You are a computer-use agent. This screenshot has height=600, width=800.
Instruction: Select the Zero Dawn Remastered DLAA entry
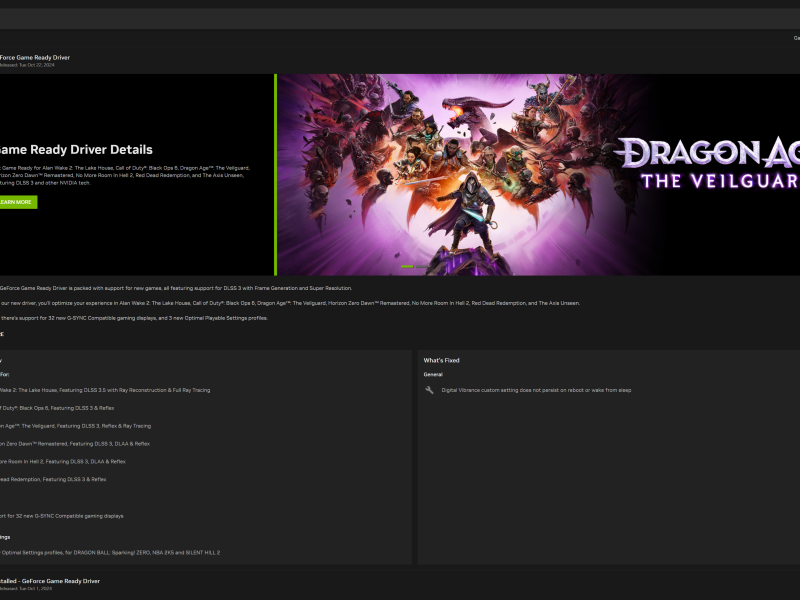tap(74, 444)
